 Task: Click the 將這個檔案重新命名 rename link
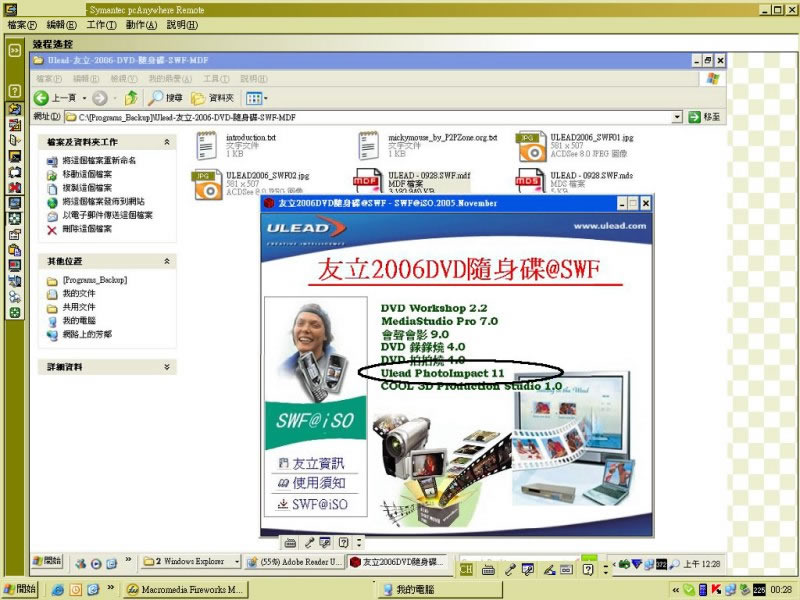(x=99, y=161)
